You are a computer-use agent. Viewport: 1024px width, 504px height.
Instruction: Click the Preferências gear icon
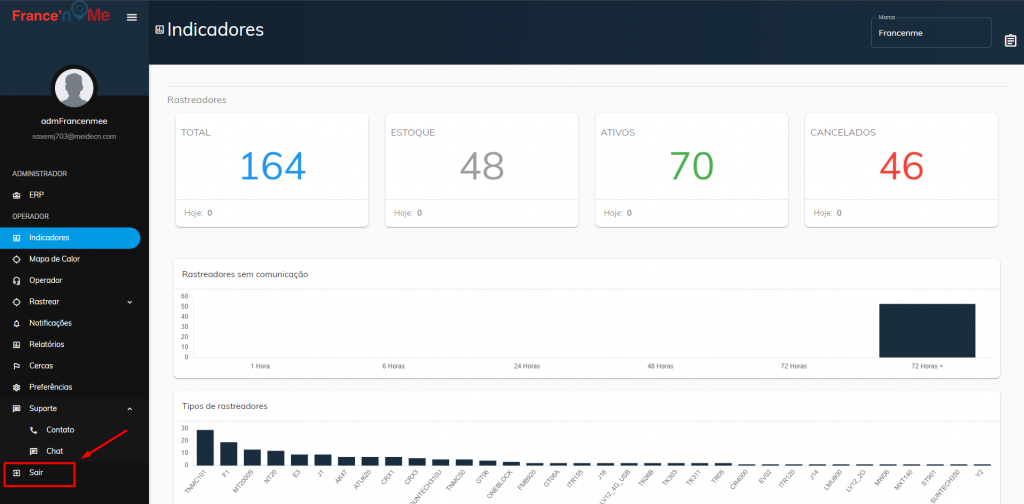pyautogui.click(x=16, y=387)
